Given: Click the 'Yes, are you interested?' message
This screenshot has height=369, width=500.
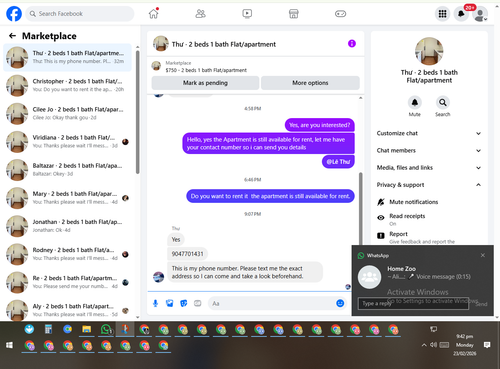Looking at the screenshot, I should click(319, 125).
